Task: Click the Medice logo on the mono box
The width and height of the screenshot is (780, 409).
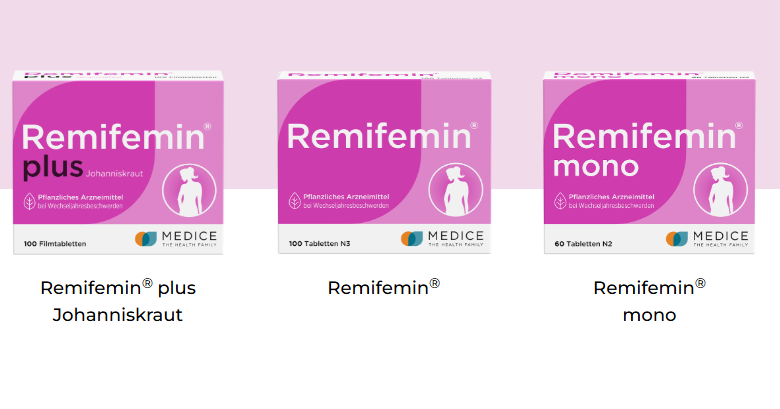Action: coord(707,238)
